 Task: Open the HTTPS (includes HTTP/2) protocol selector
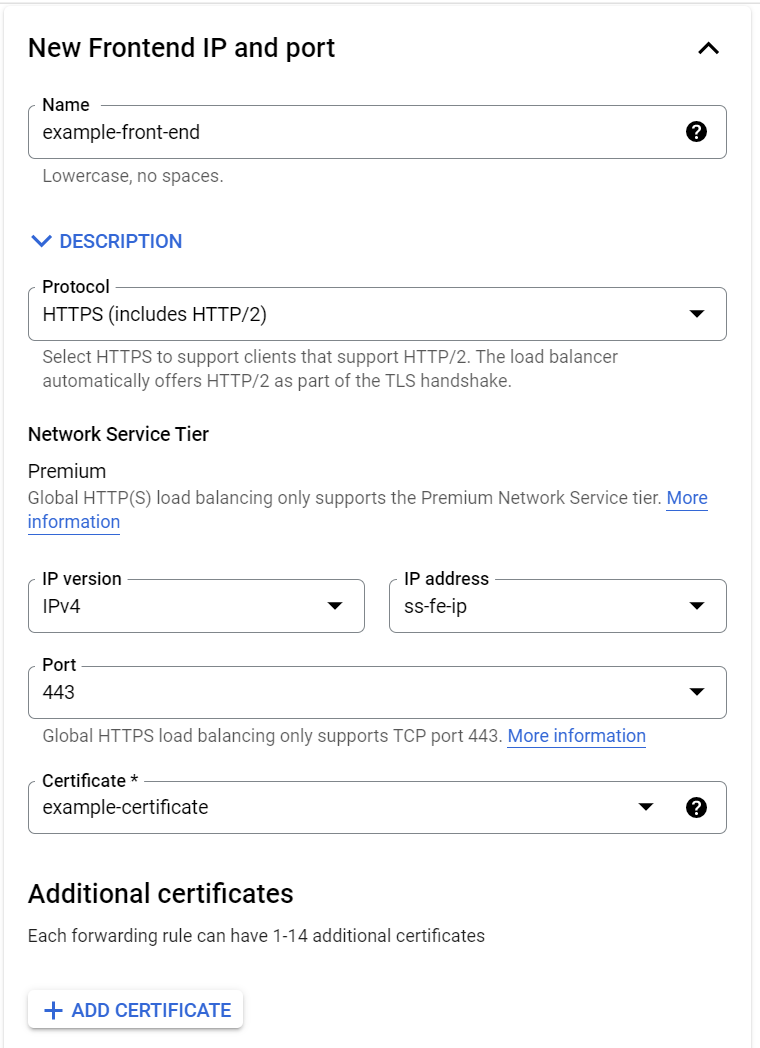350,315
